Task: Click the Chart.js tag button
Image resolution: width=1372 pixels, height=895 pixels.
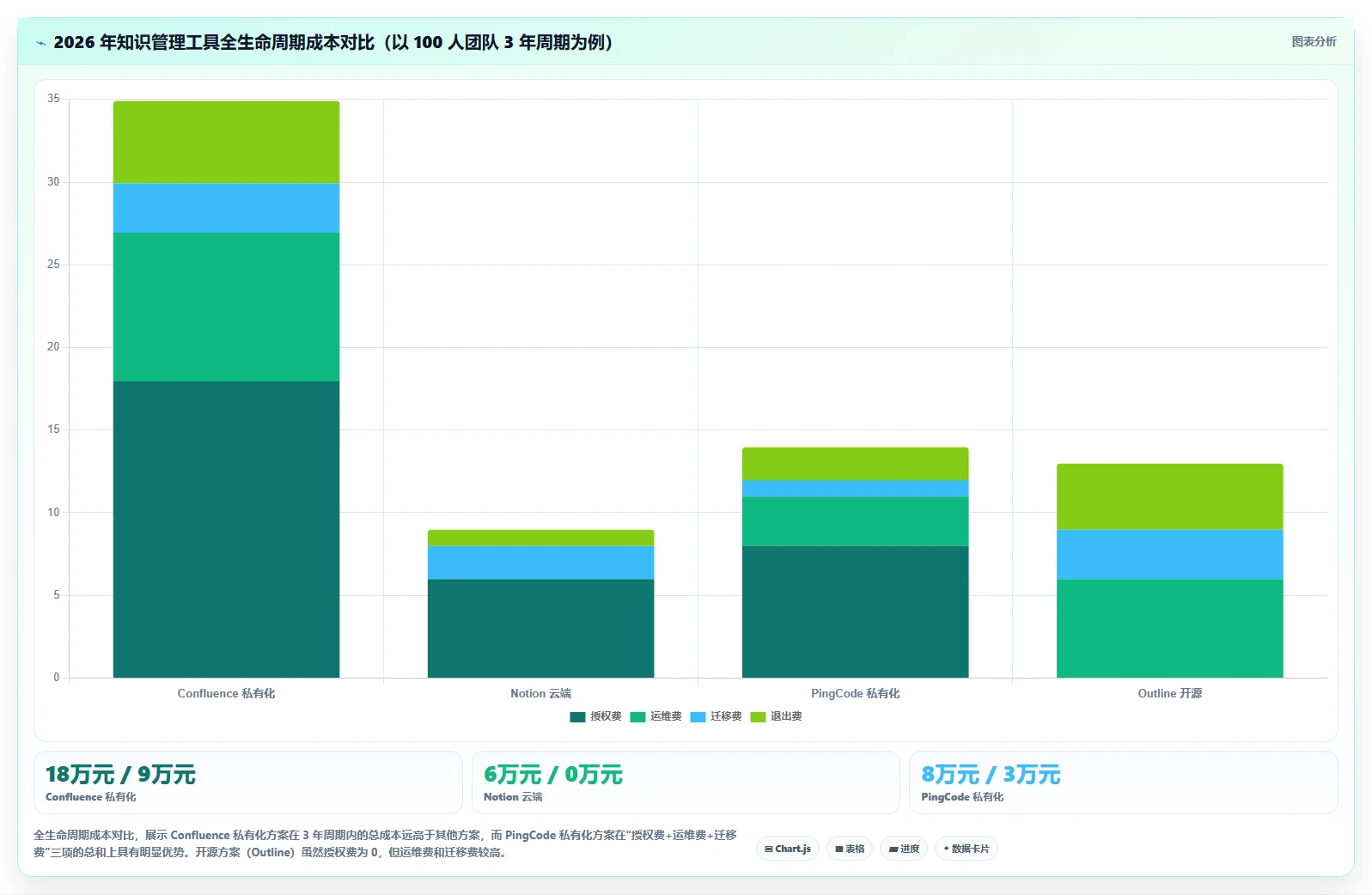Action: coord(788,849)
